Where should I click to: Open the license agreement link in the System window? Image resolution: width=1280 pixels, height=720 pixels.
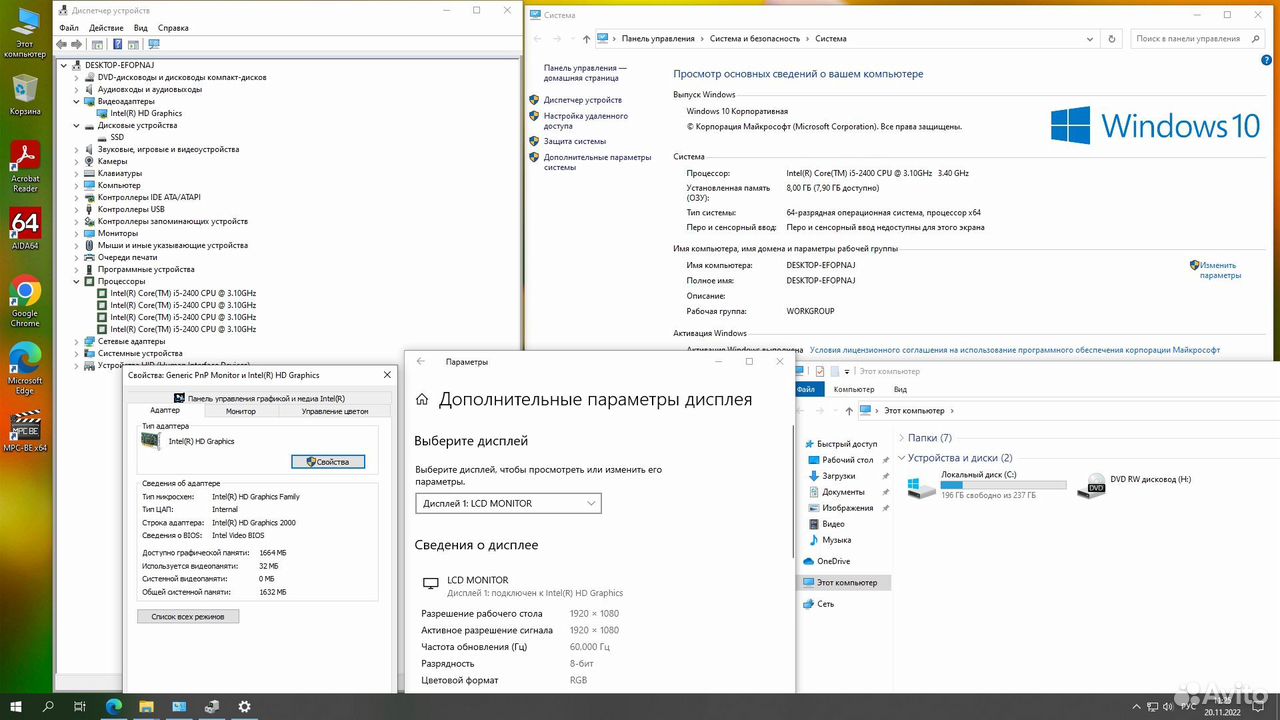coord(1015,350)
